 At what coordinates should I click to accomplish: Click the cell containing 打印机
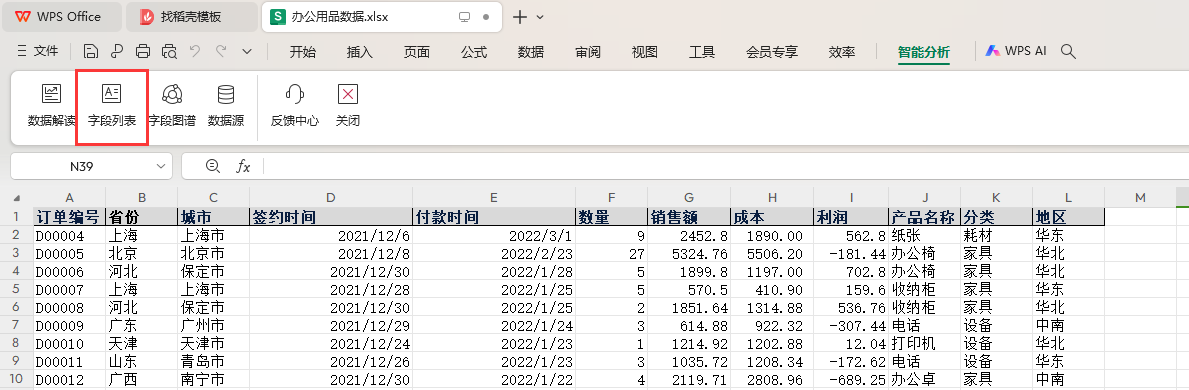point(924,343)
